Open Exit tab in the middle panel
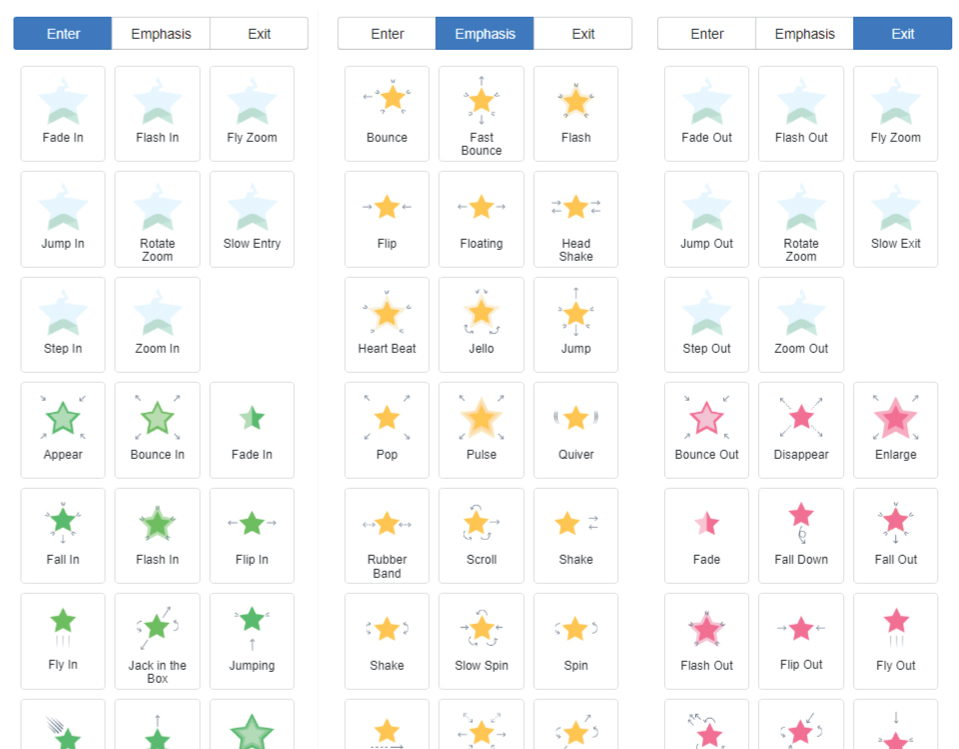The image size is (959, 749). [x=583, y=34]
